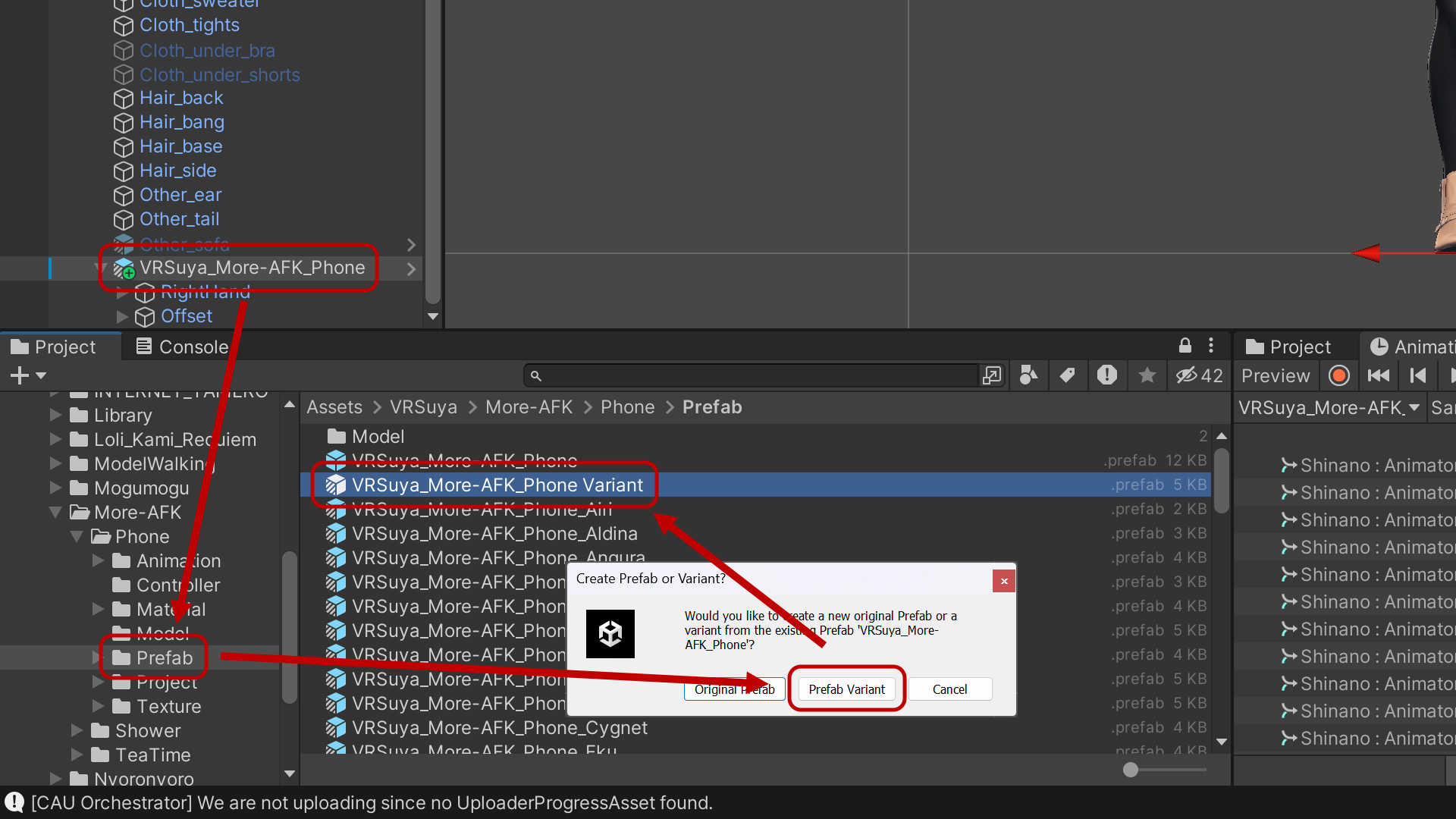Click the Texture folder icon in tree
The height and width of the screenshot is (819, 1456).
click(x=121, y=707)
